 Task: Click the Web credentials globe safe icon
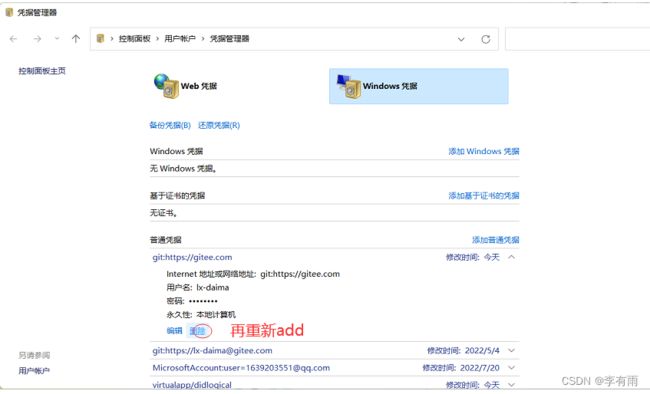click(x=166, y=86)
